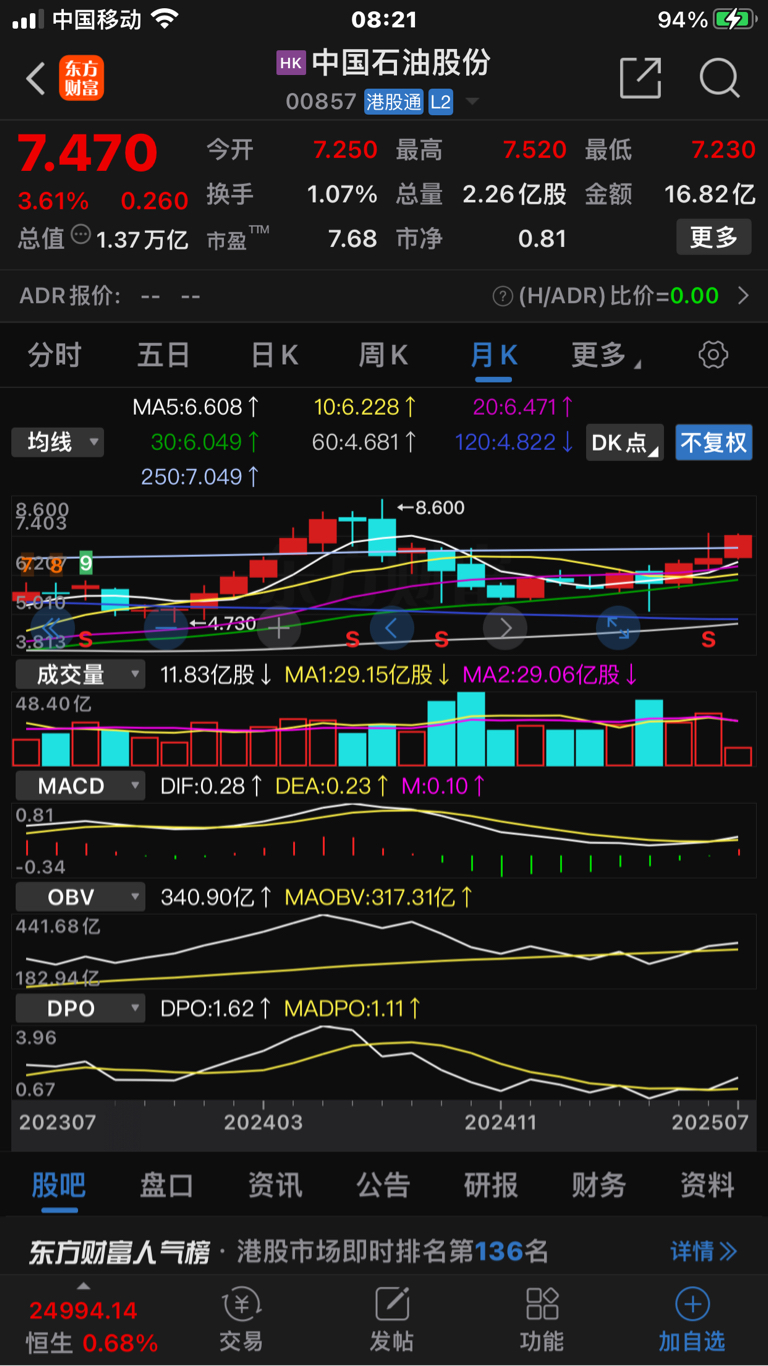Screen dimensions: 768x1366
Task: Tap the 更多 quote details button
Action: [714, 237]
